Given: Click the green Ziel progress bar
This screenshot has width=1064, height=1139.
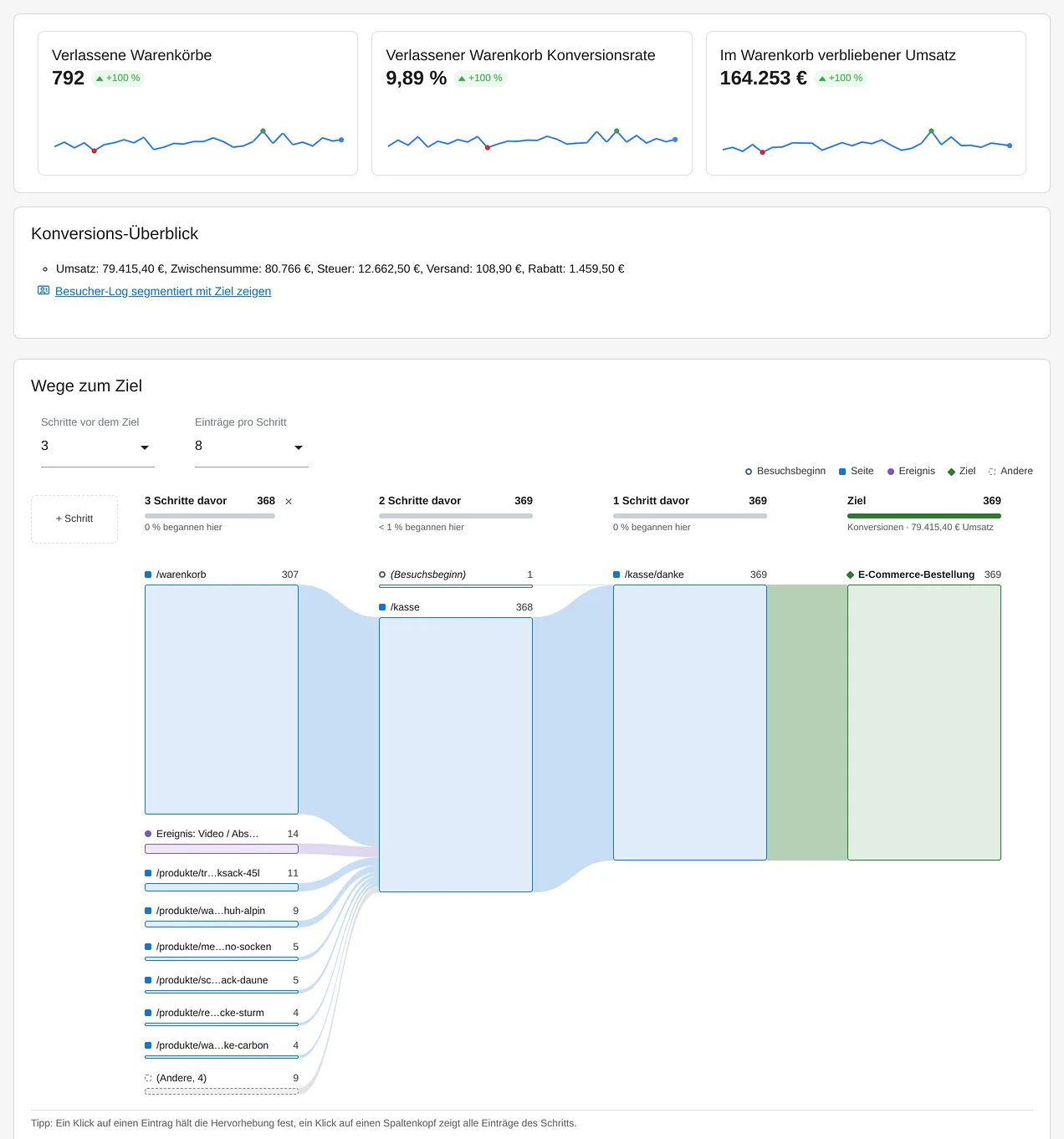Looking at the screenshot, I should [924, 516].
